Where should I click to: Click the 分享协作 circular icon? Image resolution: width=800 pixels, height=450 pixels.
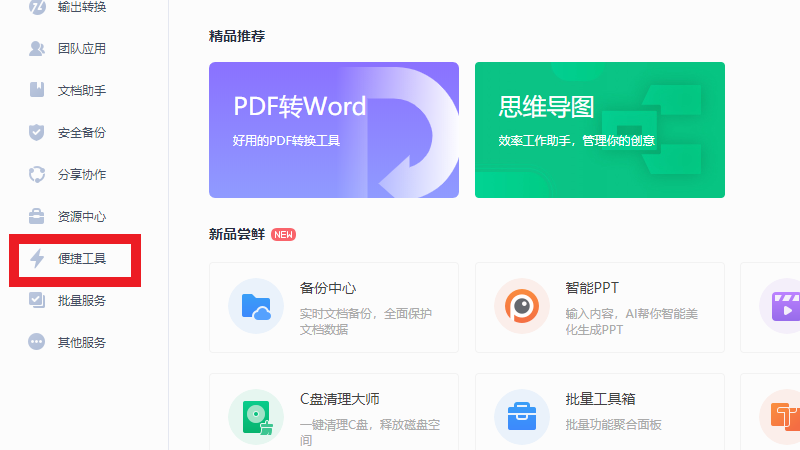pyautogui.click(x=37, y=174)
